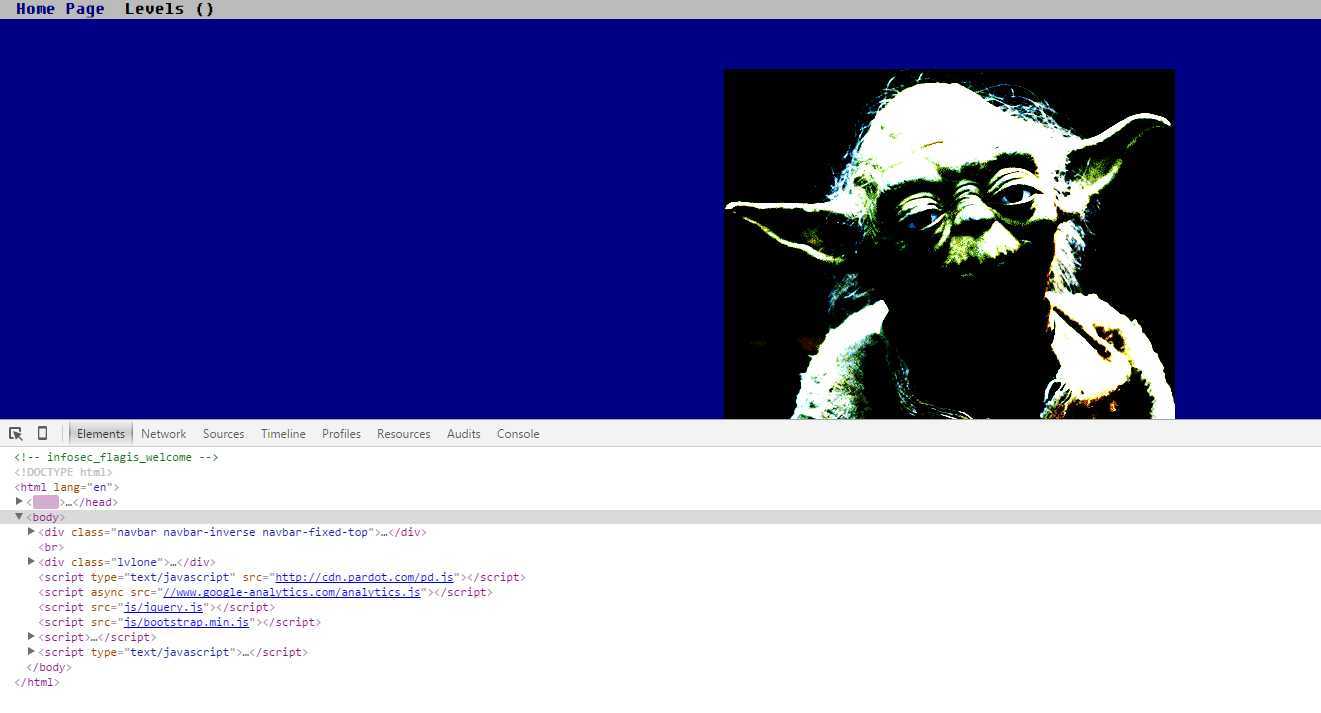Toggle the device mode phone icon

tap(42, 434)
